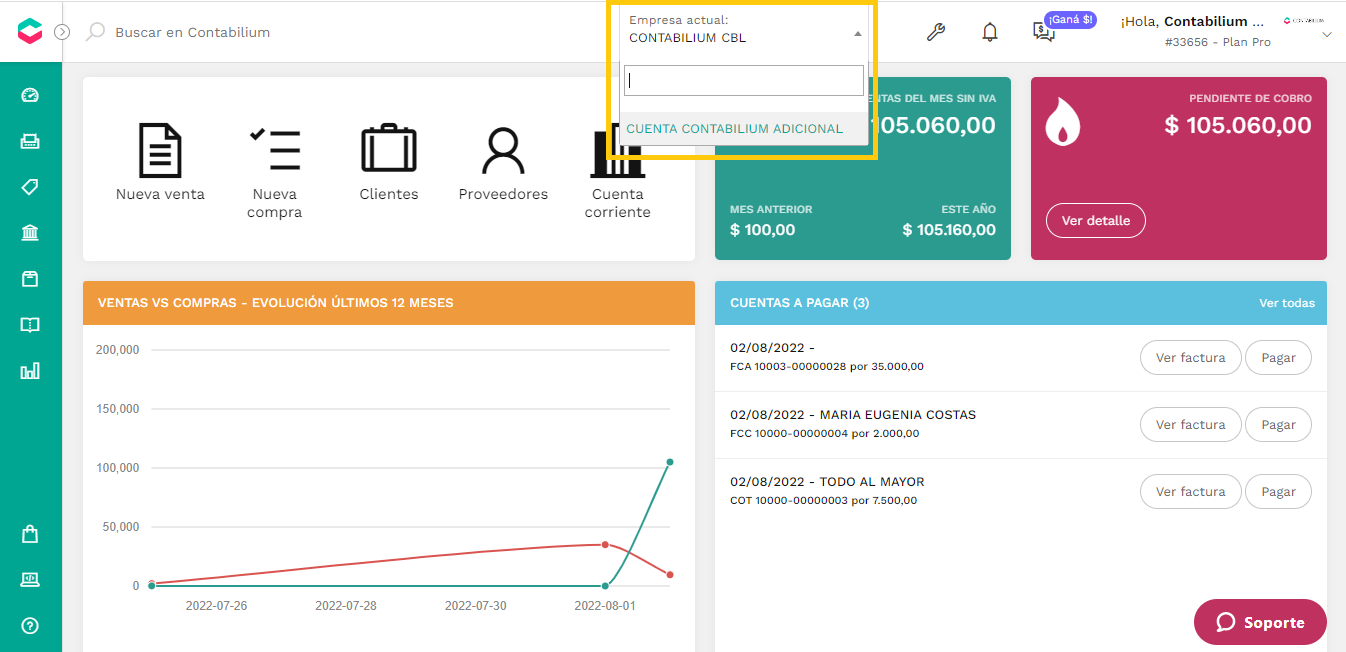1346x652 pixels.
Task: Open the notifications bell icon
Action: (x=990, y=32)
